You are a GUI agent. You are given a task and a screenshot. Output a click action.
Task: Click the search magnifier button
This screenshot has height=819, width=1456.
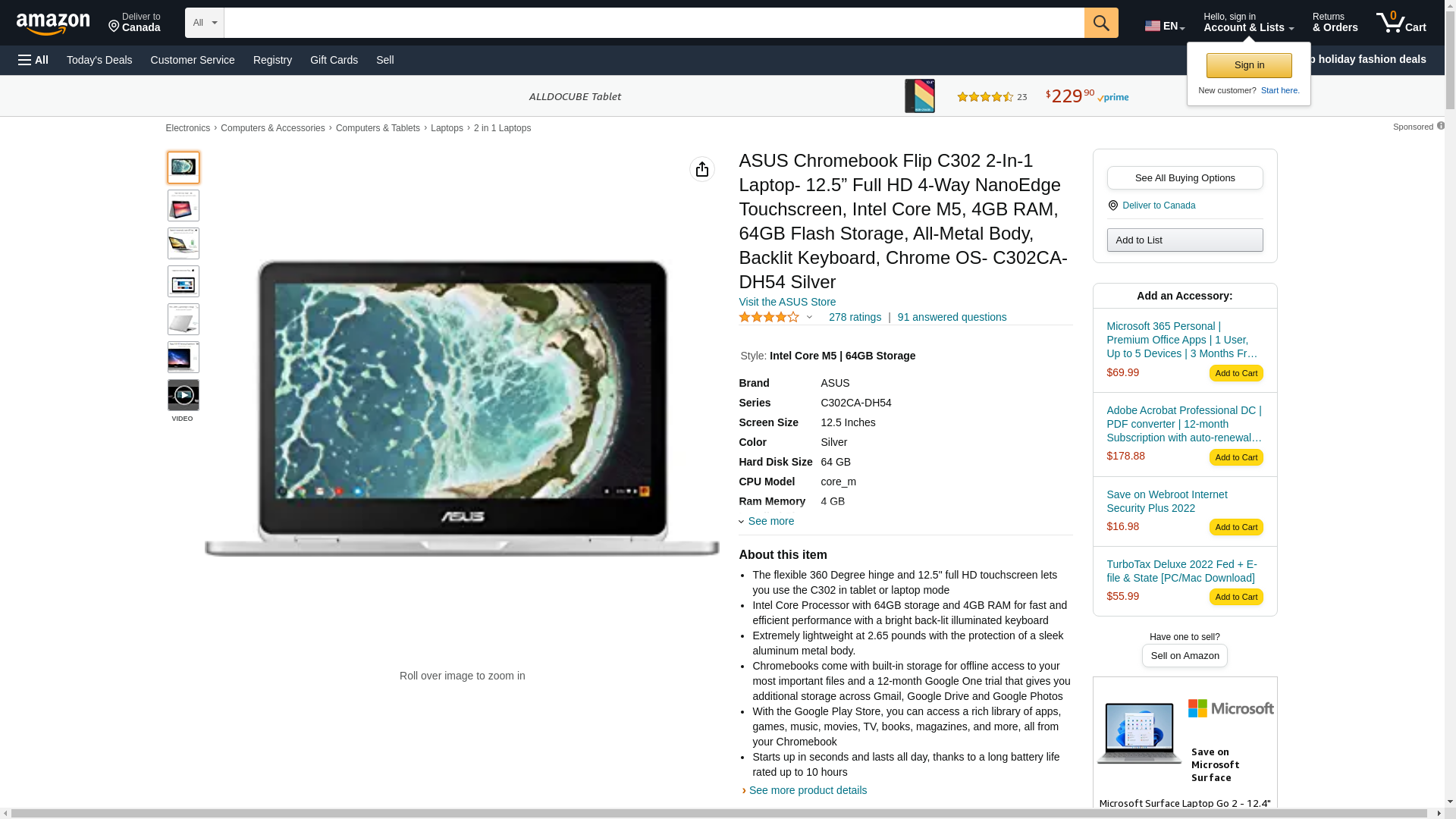(x=1101, y=23)
